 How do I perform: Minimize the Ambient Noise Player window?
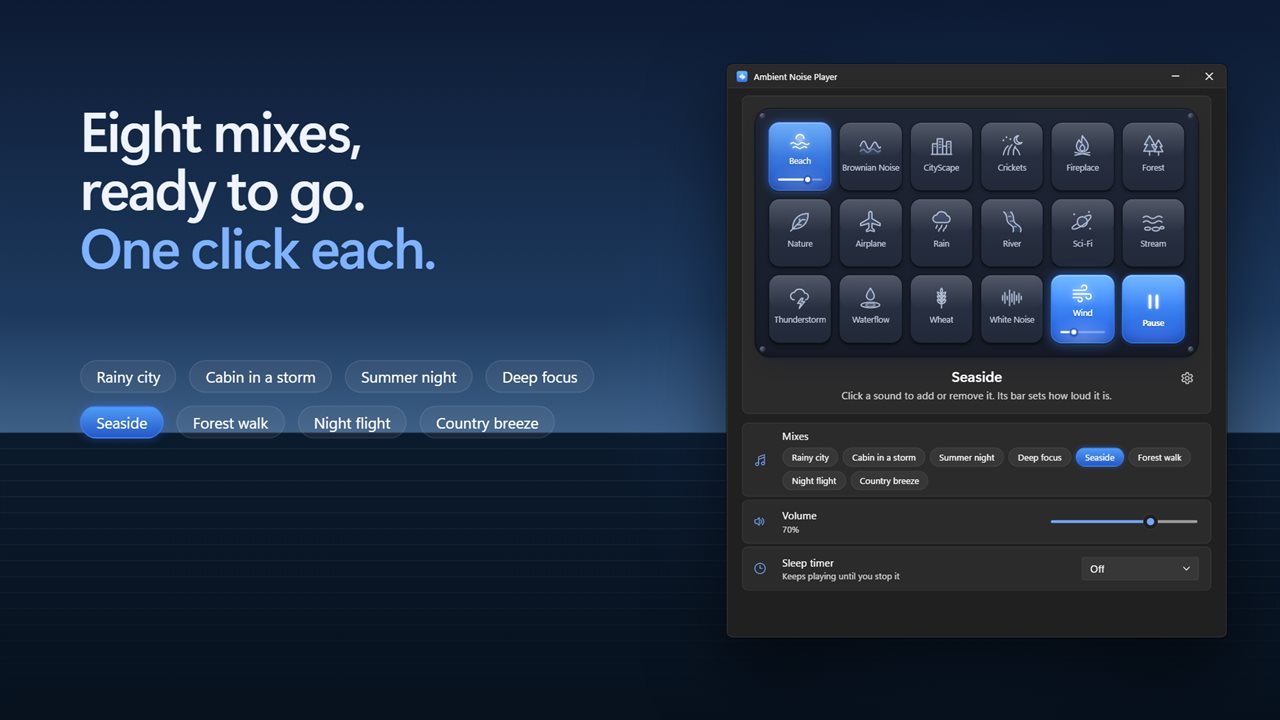[x=1175, y=76]
